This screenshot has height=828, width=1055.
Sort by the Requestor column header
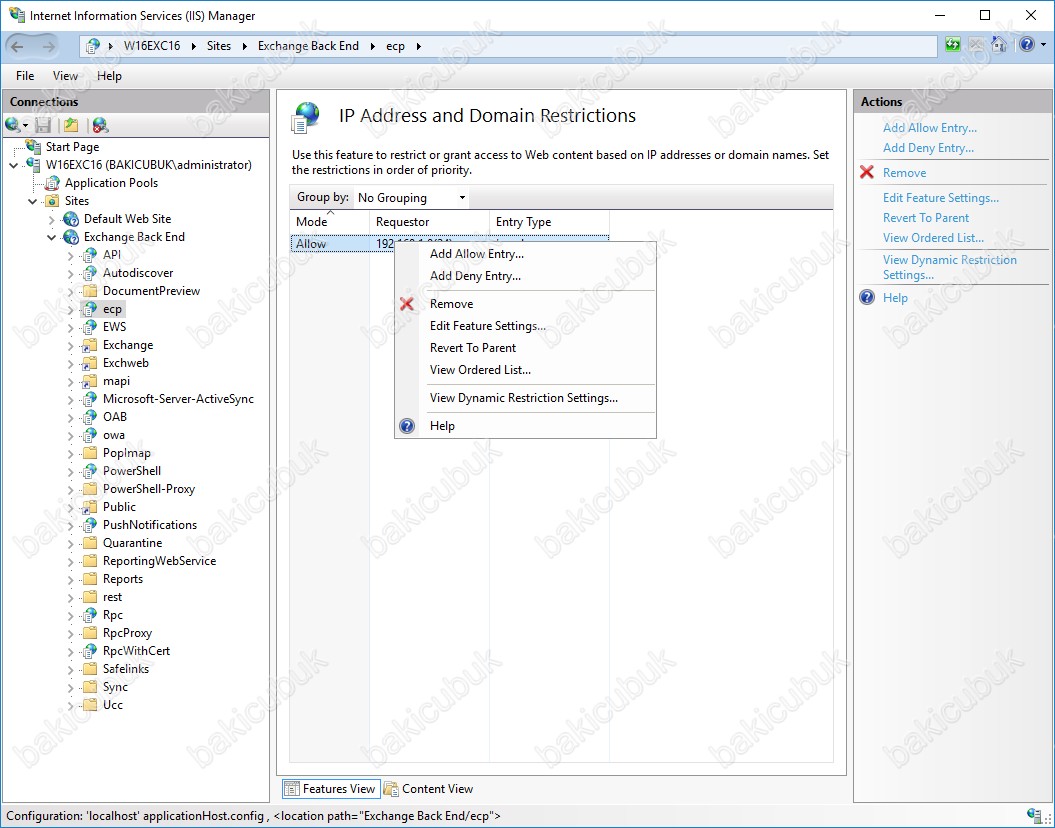(x=429, y=222)
